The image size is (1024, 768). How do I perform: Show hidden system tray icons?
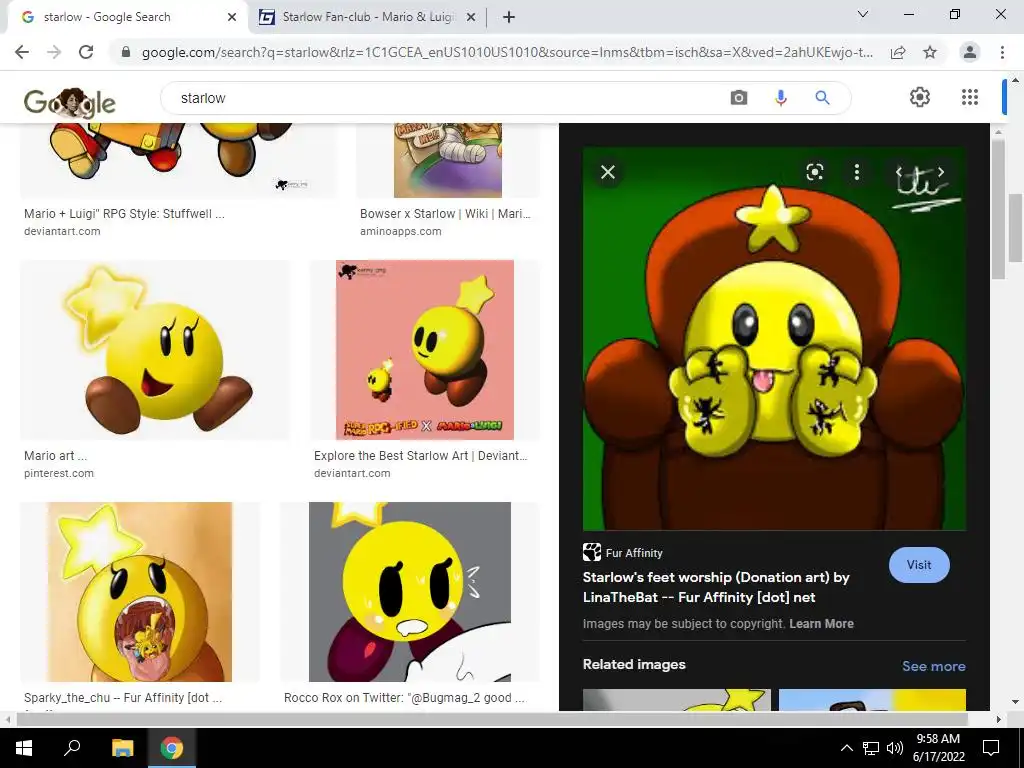pyautogui.click(x=846, y=748)
